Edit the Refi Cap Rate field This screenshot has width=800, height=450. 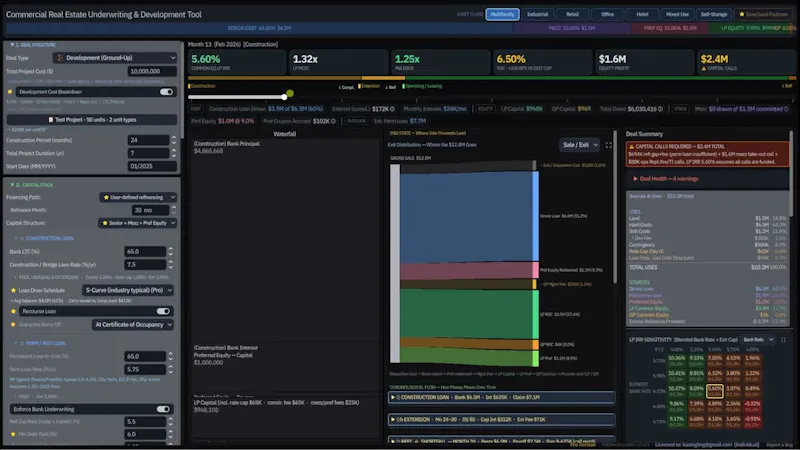(x=145, y=421)
